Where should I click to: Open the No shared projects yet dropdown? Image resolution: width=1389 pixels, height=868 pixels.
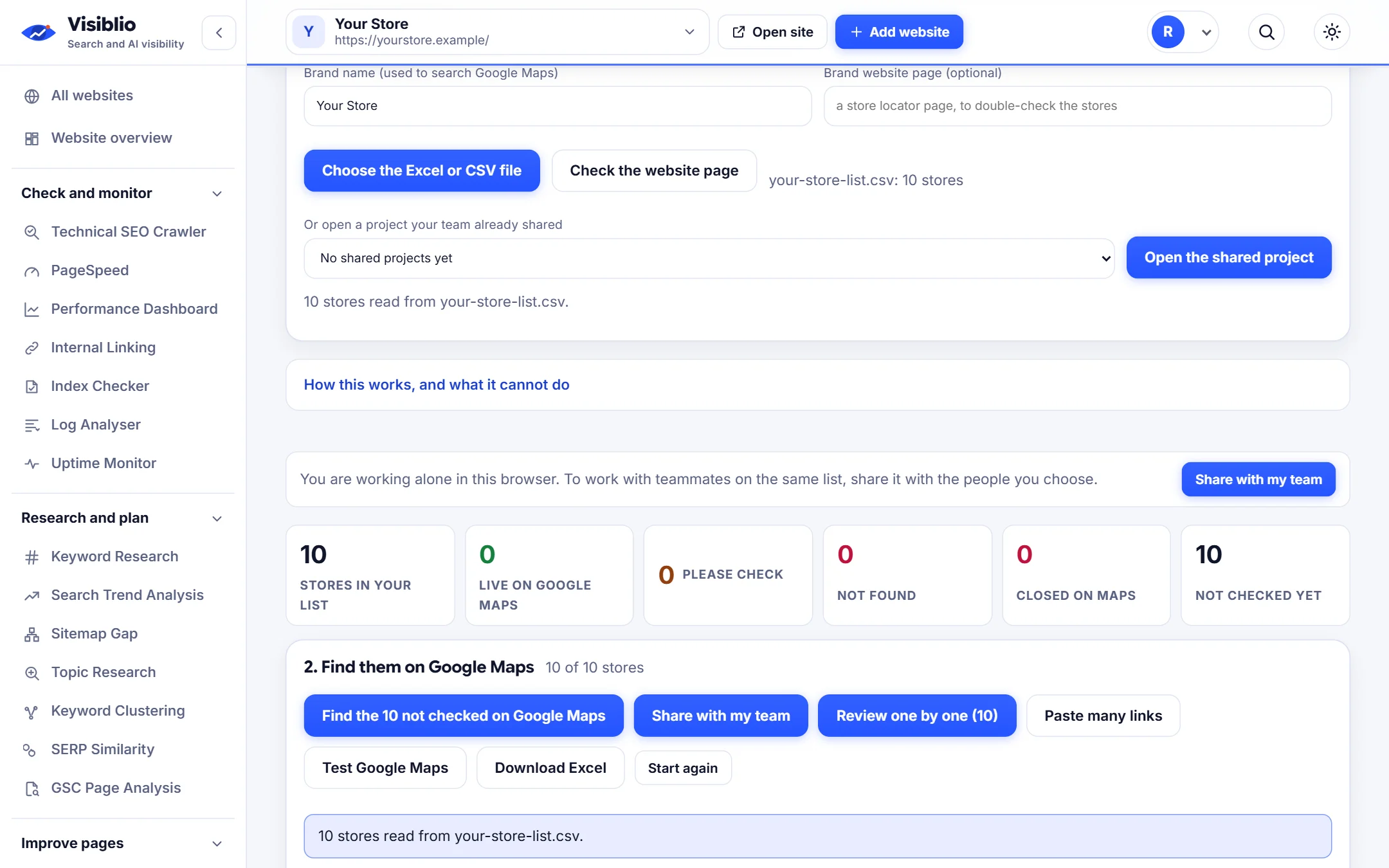pos(709,258)
